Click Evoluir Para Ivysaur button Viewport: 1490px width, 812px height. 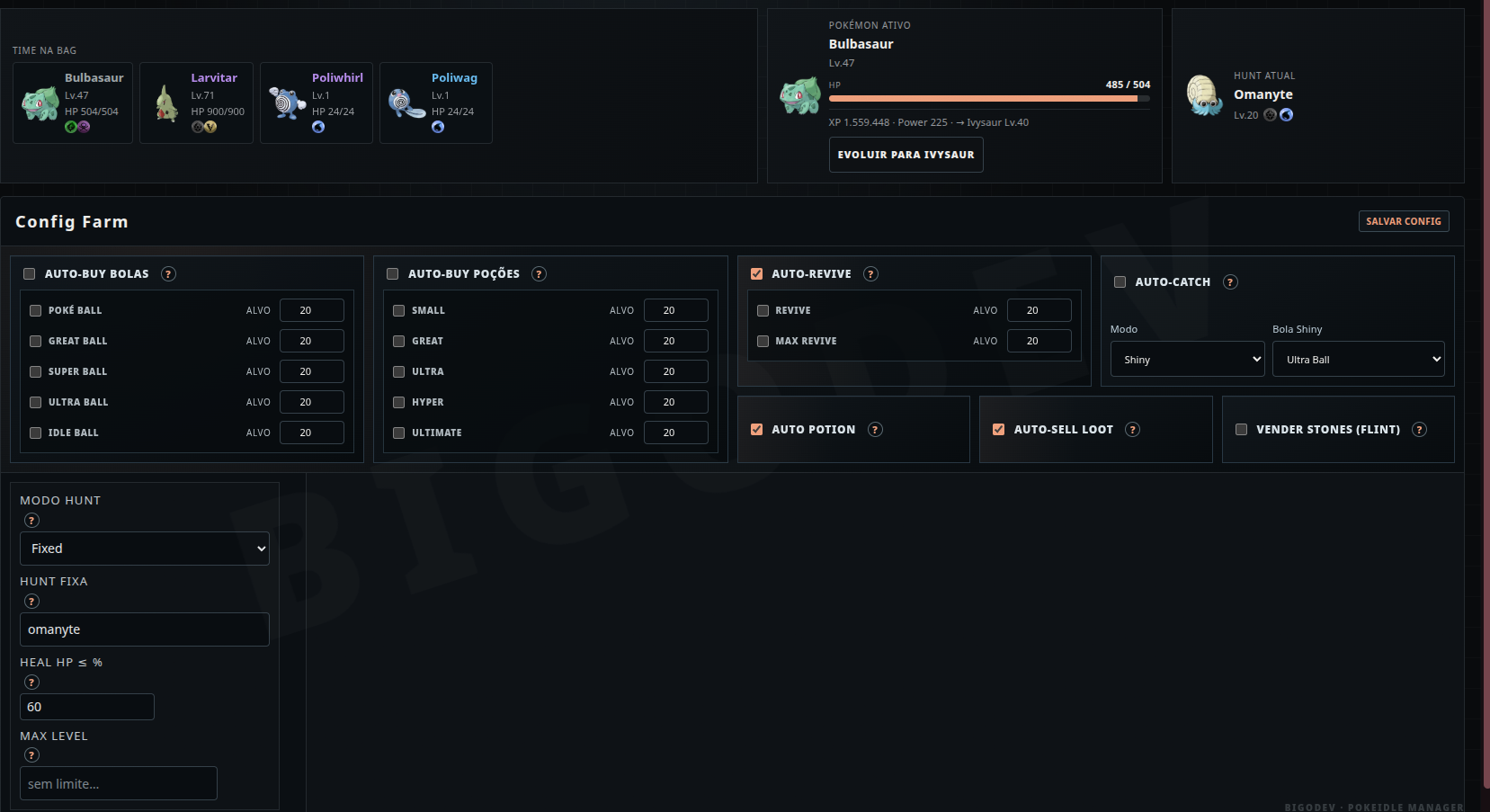pyautogui.click(x=906, y=155)
